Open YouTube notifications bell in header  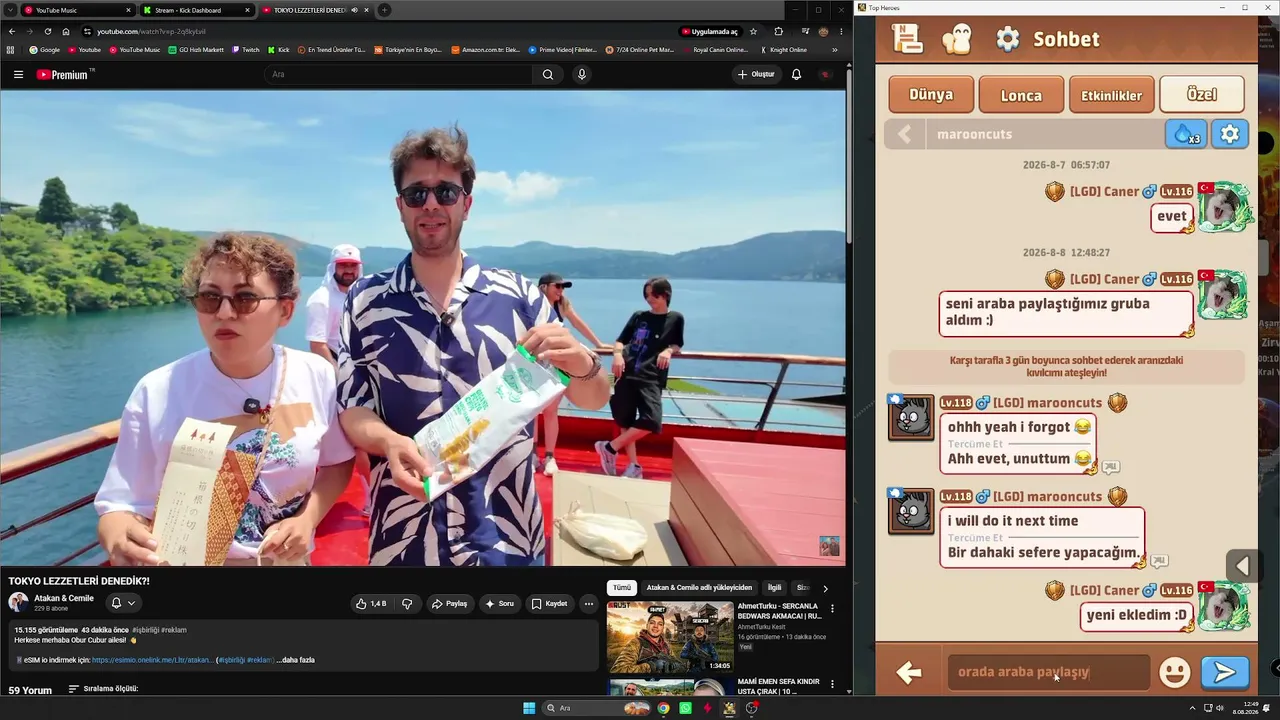[x=796, y=74]
